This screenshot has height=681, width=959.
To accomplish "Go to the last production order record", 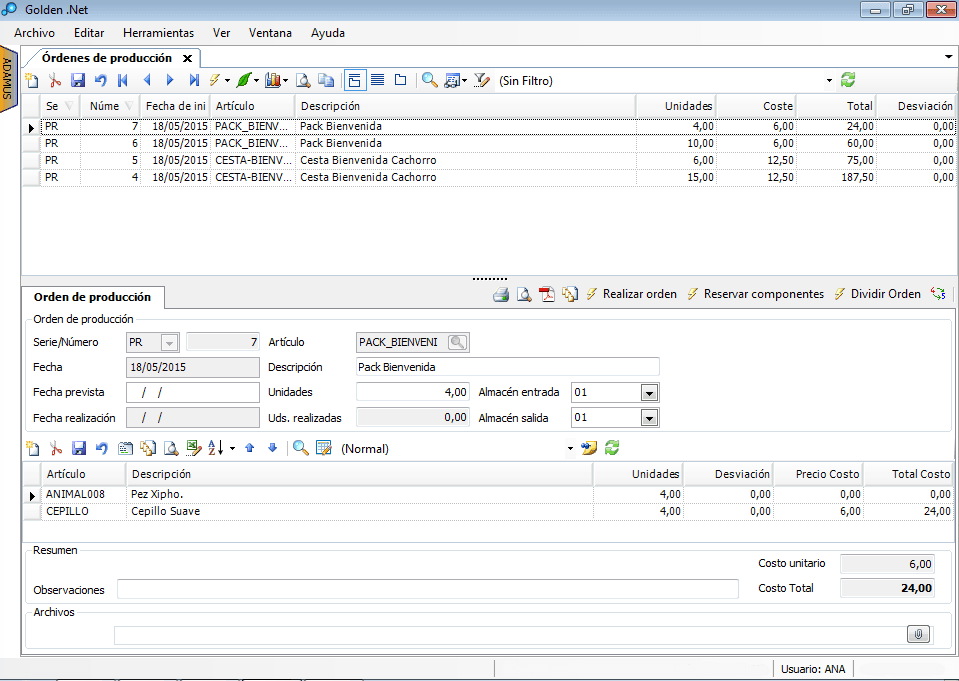I will (194, 81).
